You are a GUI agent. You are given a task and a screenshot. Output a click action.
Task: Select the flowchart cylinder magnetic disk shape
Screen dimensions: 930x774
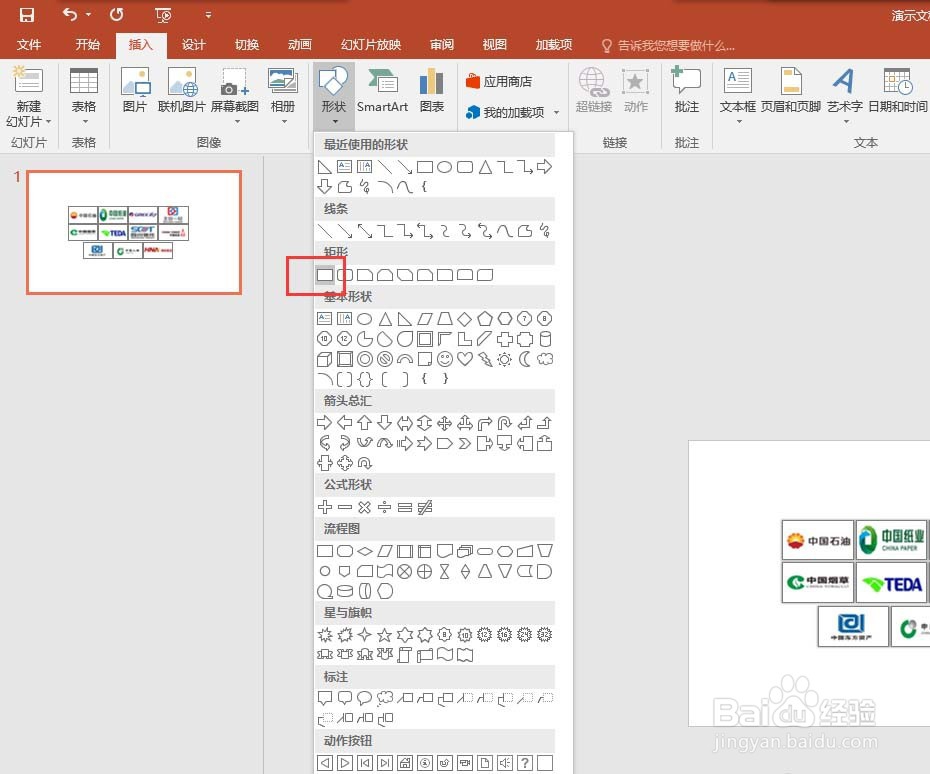(345, 591)
